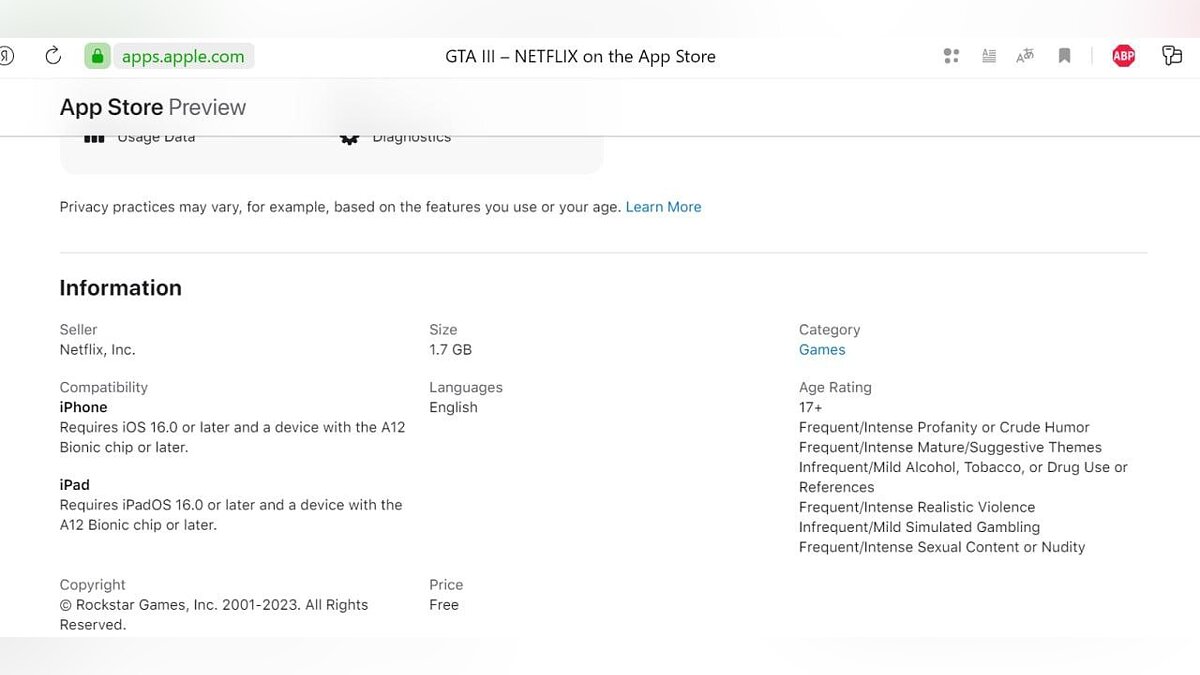Click the page title GTA III – NETFLIX
This screenshot has width=1200, height=675.
click(x=580, y=56)
